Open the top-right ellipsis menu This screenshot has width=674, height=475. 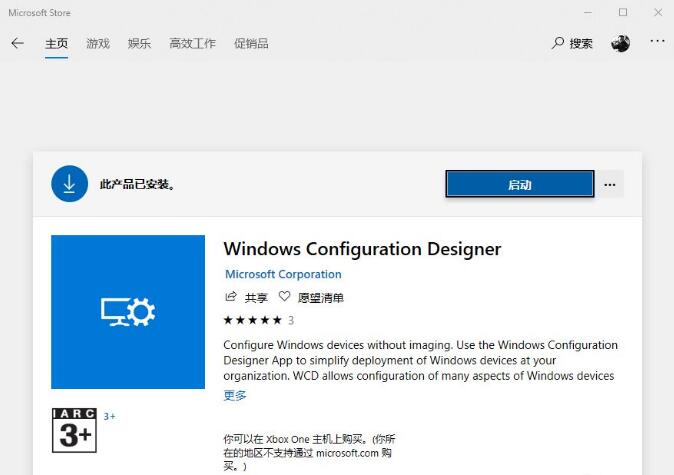tap(657, 42)
